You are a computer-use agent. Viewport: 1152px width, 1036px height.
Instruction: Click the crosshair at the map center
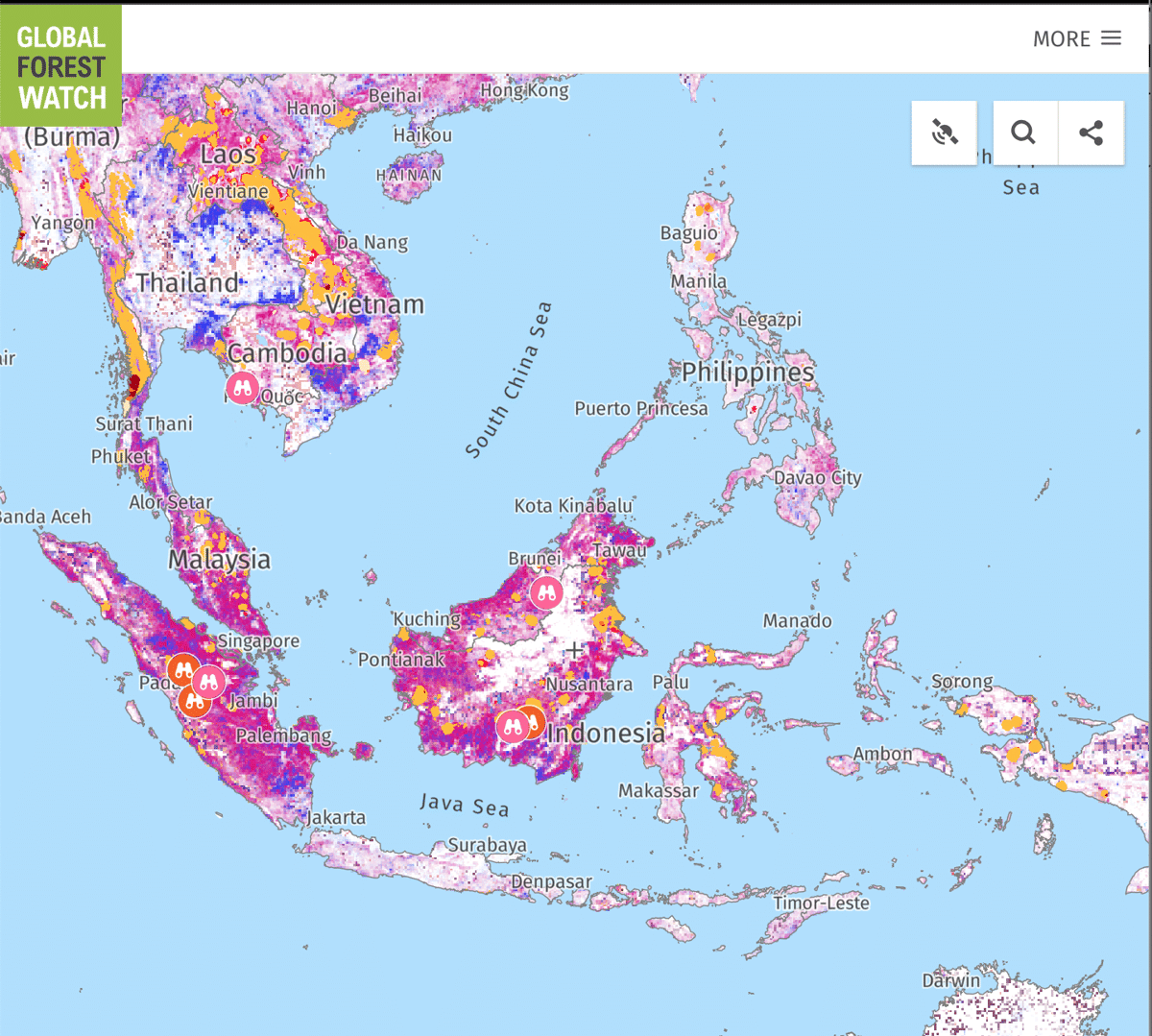[574, 649]
